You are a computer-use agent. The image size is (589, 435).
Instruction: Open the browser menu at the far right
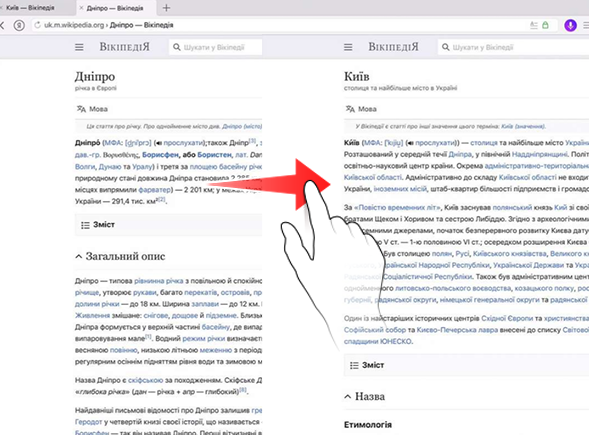click(586, 25)
